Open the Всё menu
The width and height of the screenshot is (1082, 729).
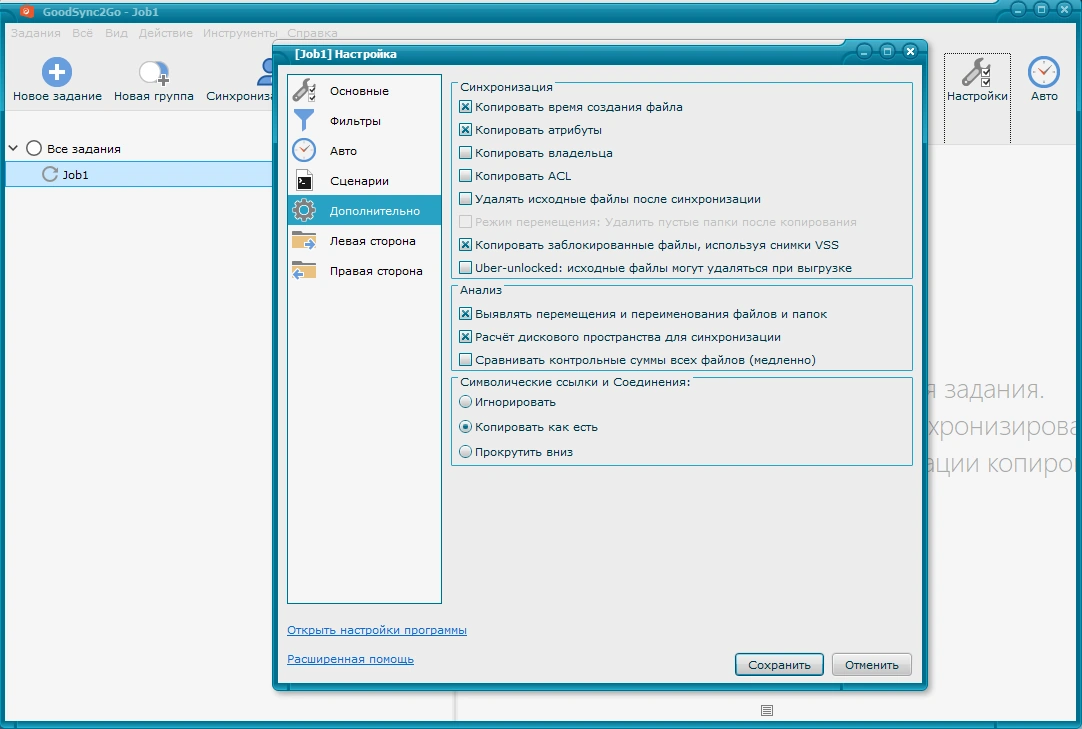[82, 33]
